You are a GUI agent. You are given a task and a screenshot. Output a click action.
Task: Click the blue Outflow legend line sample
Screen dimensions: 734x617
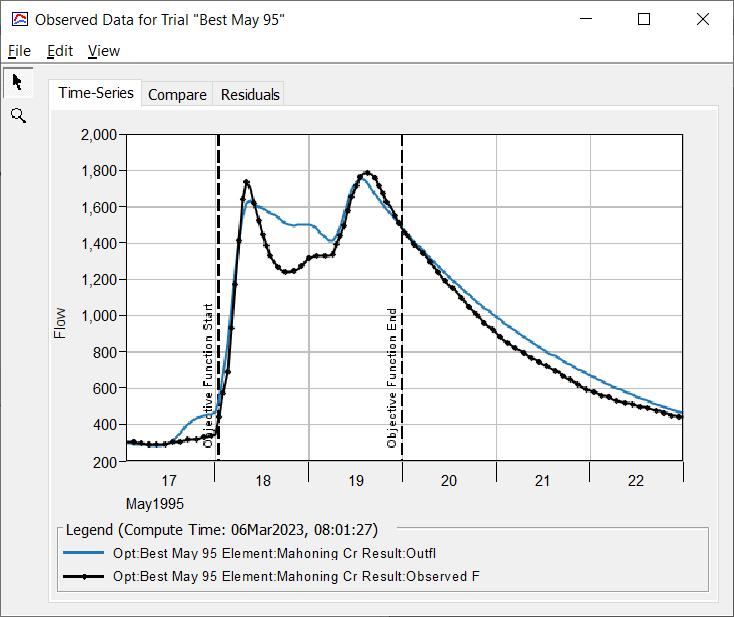click(x=83, y=553)
